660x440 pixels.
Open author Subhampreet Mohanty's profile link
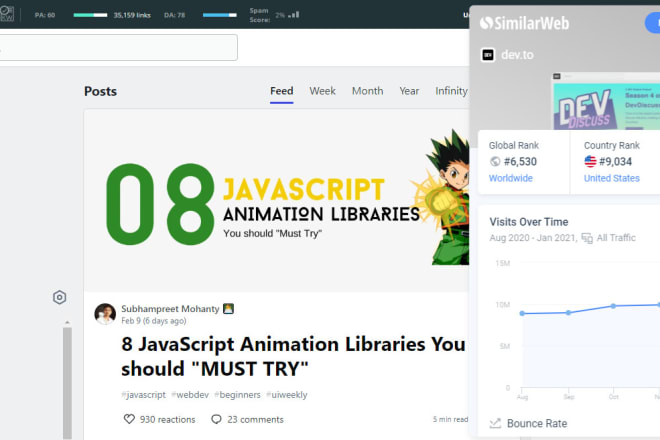170,309
